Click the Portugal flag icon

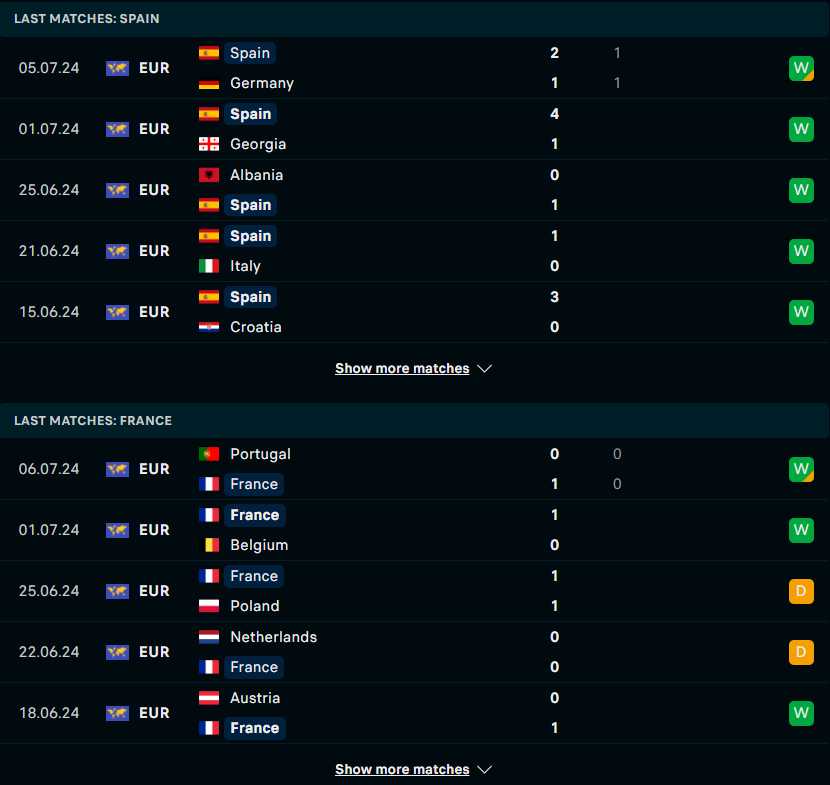click(x=209, y=454)
